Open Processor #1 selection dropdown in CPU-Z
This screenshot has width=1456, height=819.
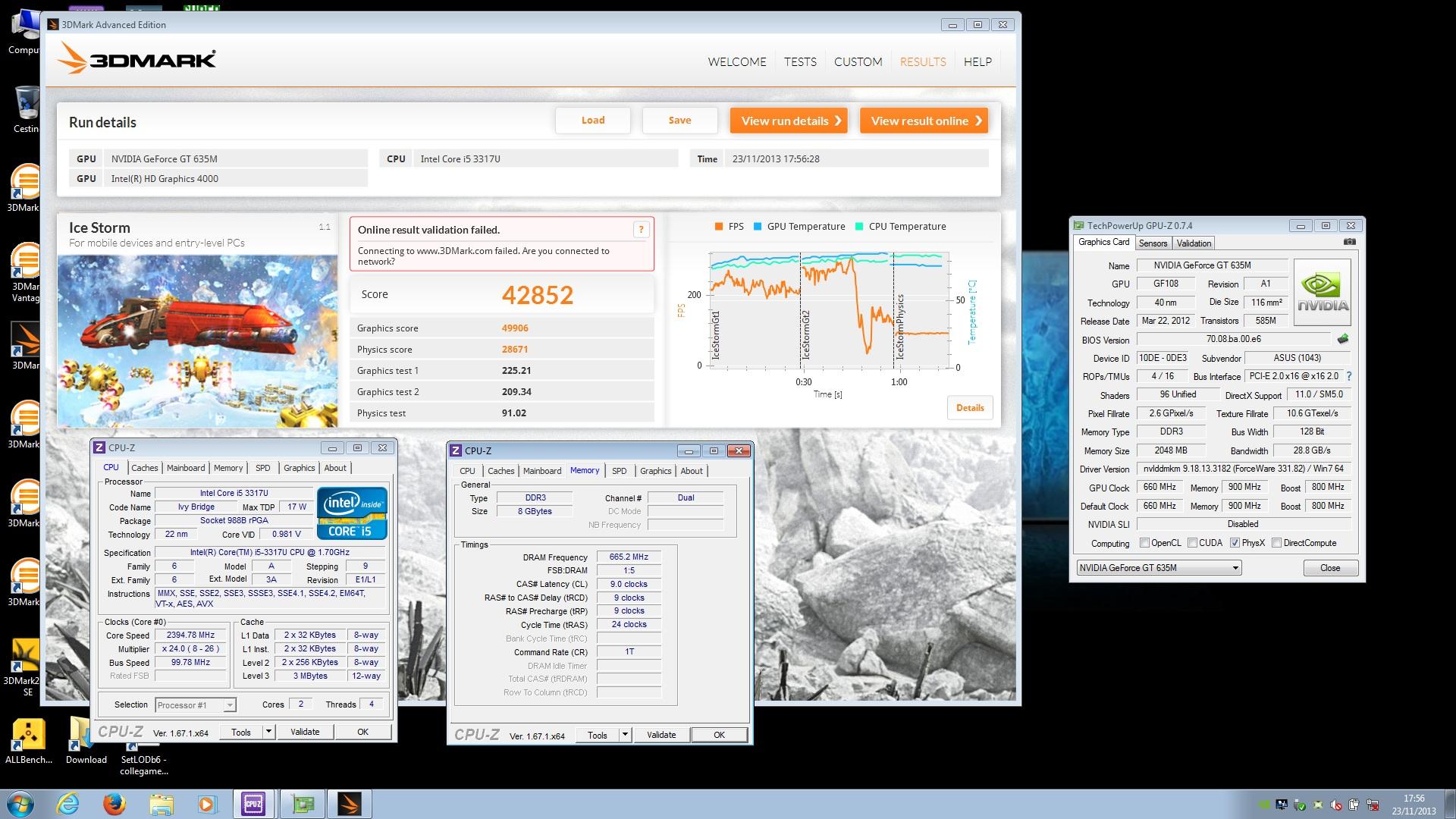coord(195,705)
